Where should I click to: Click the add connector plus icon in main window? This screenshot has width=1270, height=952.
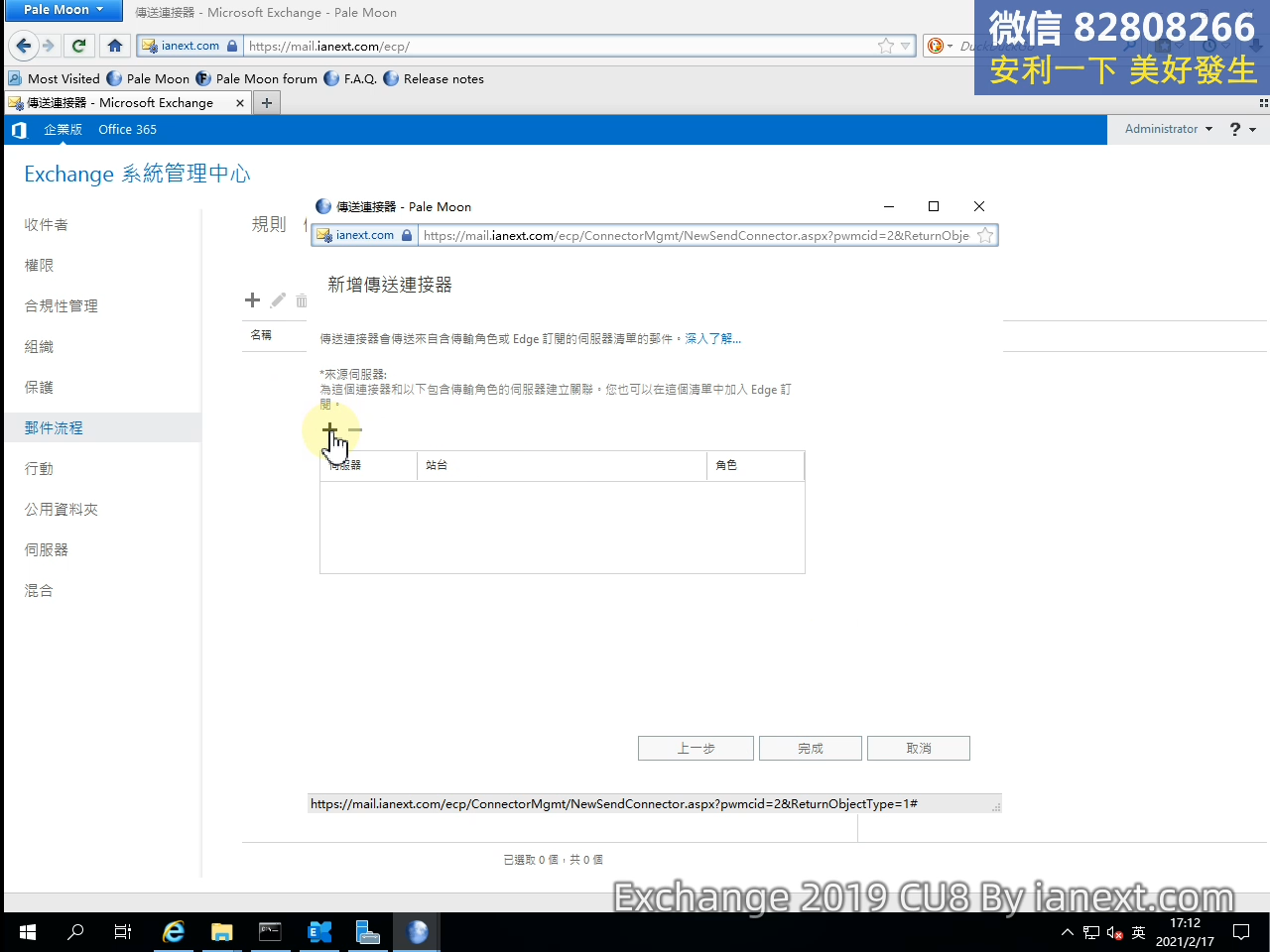[x=252, y=300]
